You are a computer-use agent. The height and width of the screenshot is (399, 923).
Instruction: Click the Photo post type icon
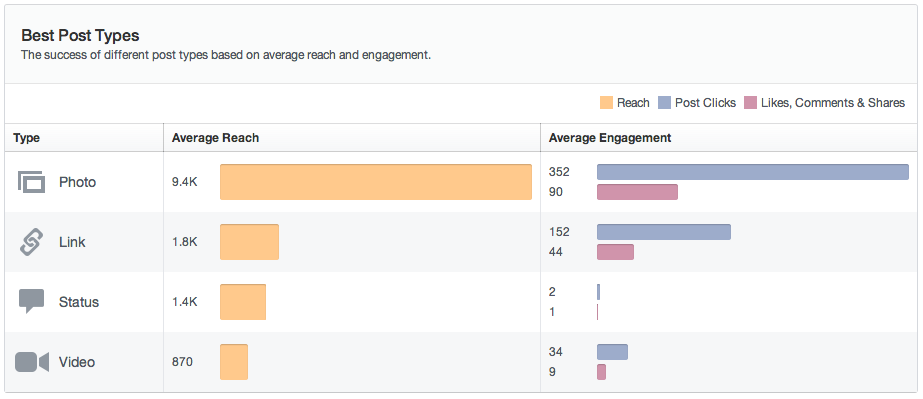point(32,182)
